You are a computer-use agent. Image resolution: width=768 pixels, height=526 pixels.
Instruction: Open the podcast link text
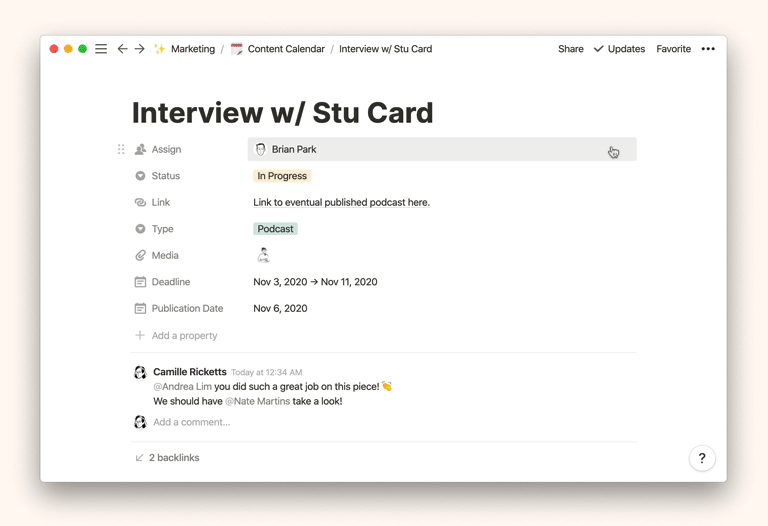341,202
